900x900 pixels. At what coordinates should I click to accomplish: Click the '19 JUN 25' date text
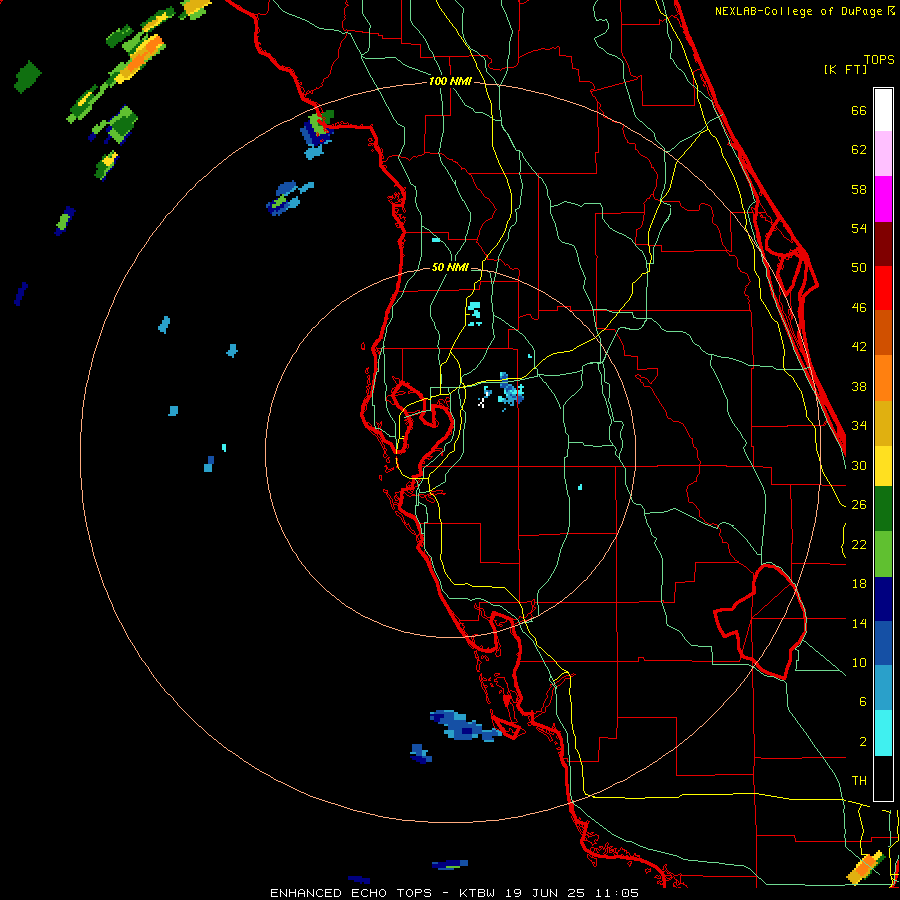coord(545,893)
